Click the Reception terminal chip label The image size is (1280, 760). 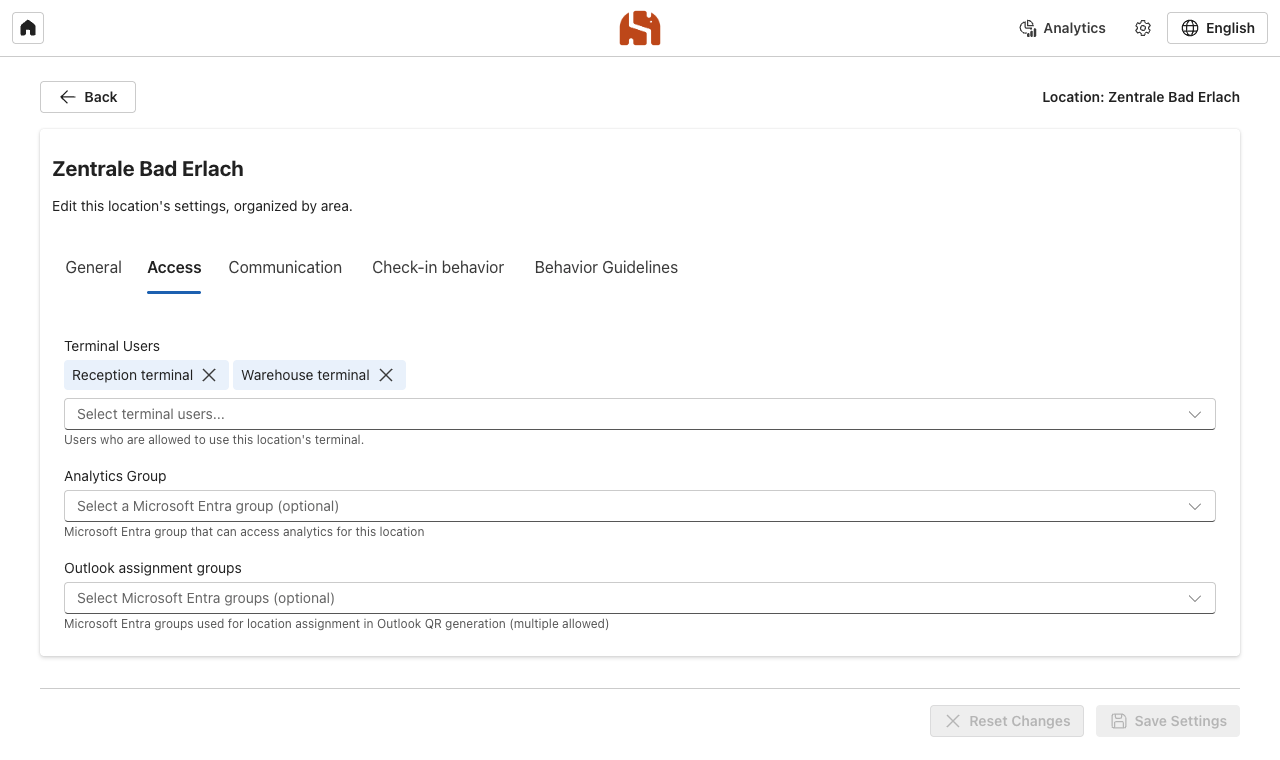click(x=133, y=375)
